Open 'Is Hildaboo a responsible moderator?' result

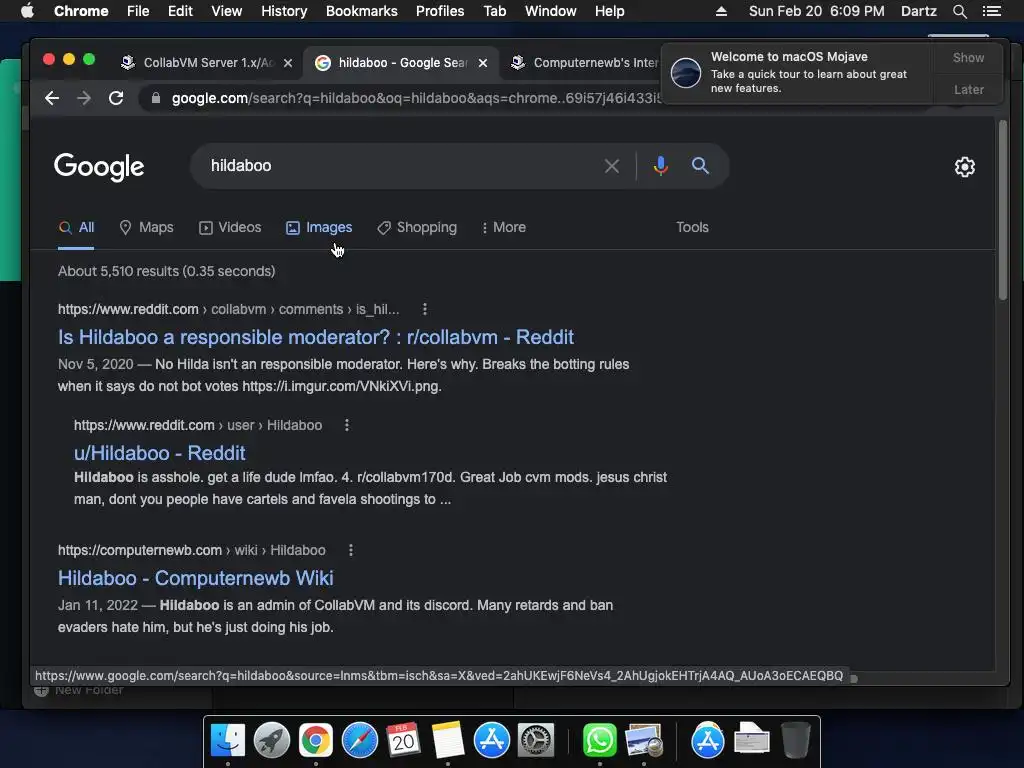(x=316, y=337)
